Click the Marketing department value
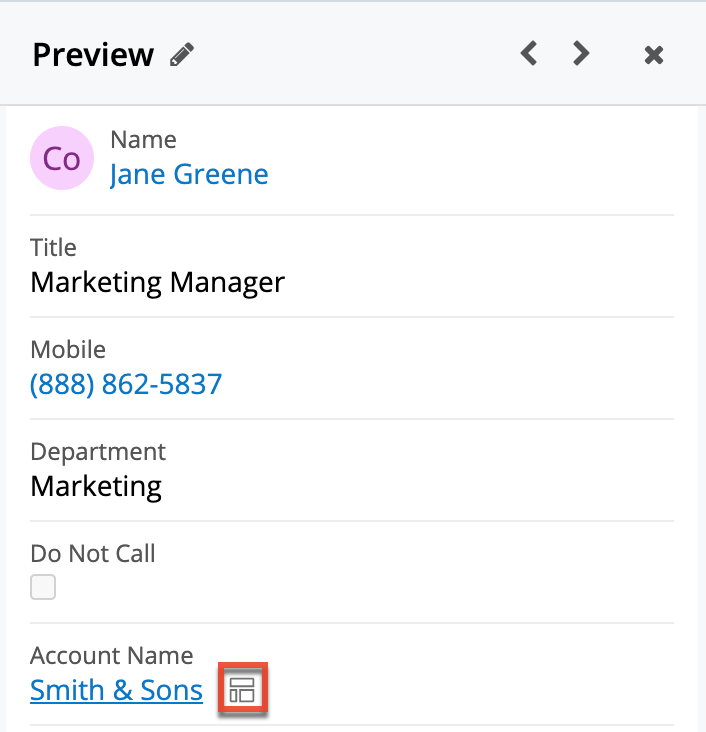The image size is (706, 732). click(x=96, y=486)
